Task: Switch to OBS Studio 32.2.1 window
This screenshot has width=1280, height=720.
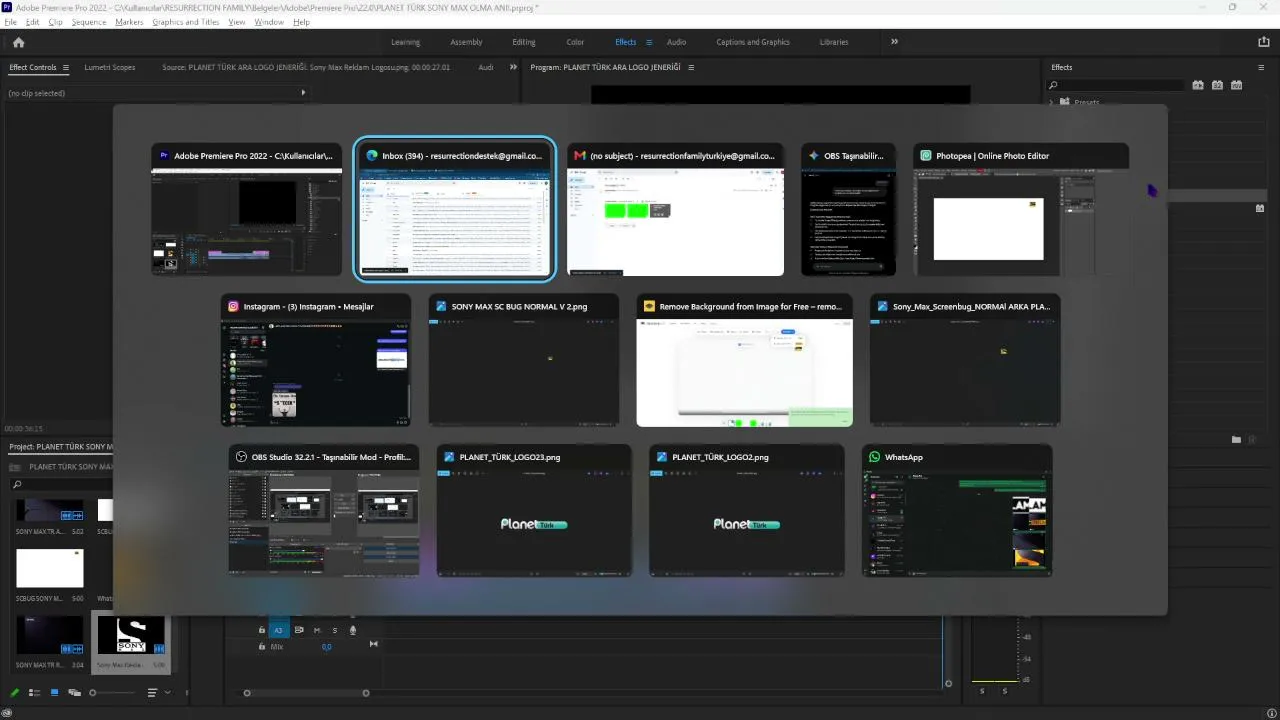Action: tap(324, 510)
